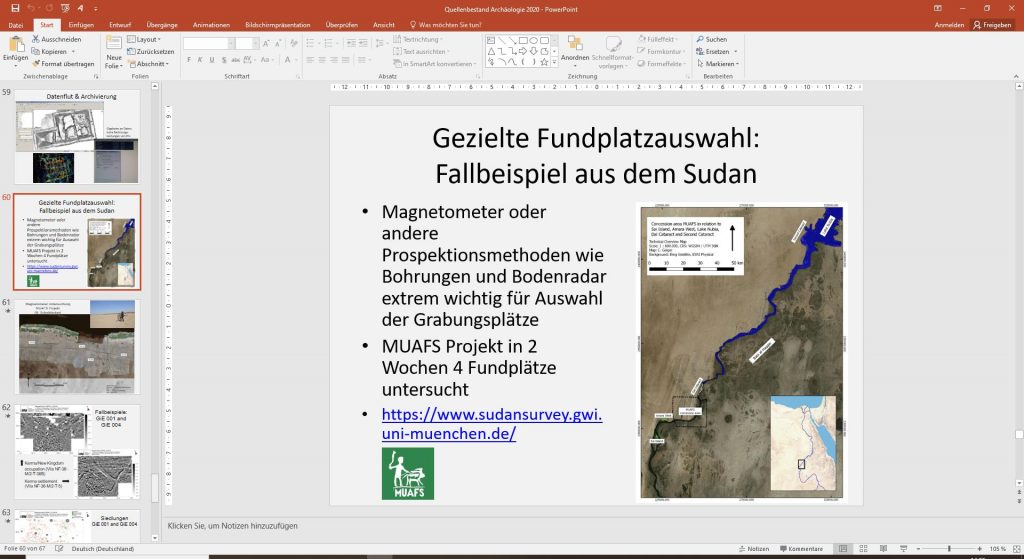The height and width of the screenshot is (559, 1024).
Task: Click Suchen magnifier in Bearbeiten group
Action: (x=712, y=39)
